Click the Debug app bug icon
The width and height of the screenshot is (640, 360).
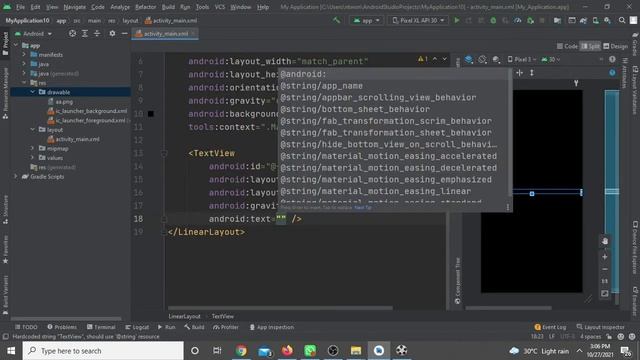pyautogui.click(x=493, y=20)
